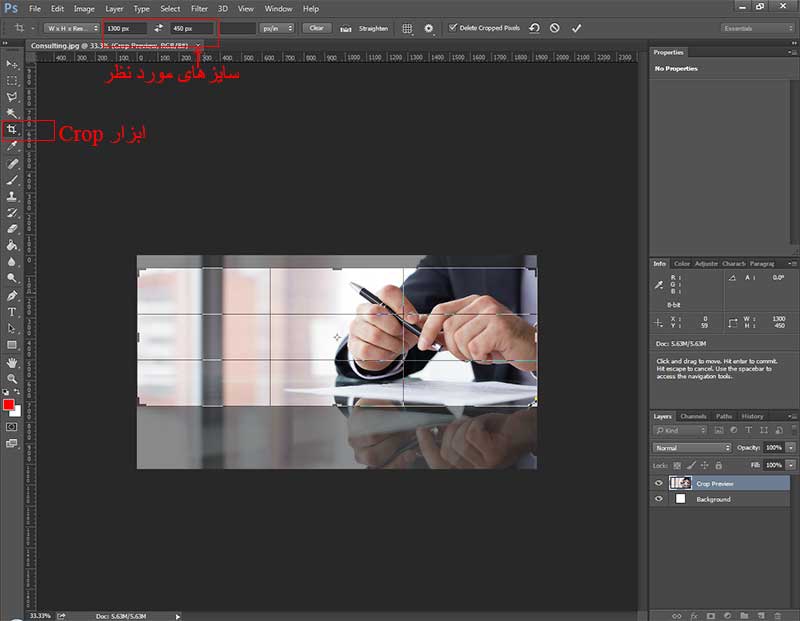Click the Clear button
The image size is (800, 621).
click(316, 28)
